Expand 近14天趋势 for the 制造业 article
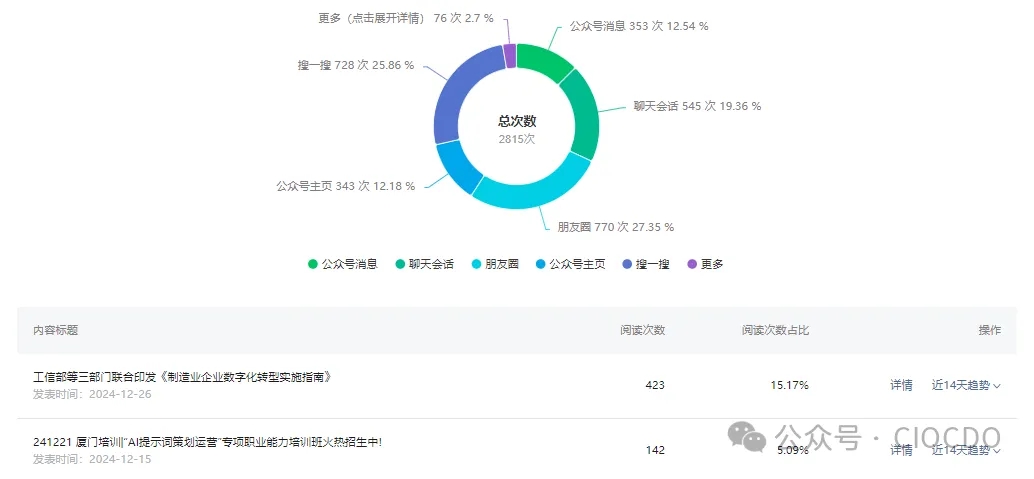 [966, 385]
